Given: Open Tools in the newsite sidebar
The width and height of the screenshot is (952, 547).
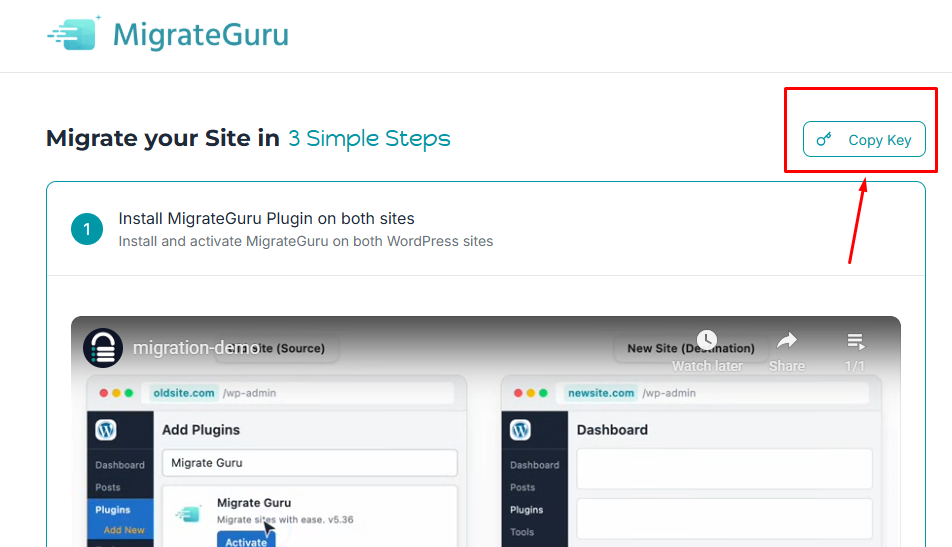Looking at the screenshot, I should [x=522, y=532].
